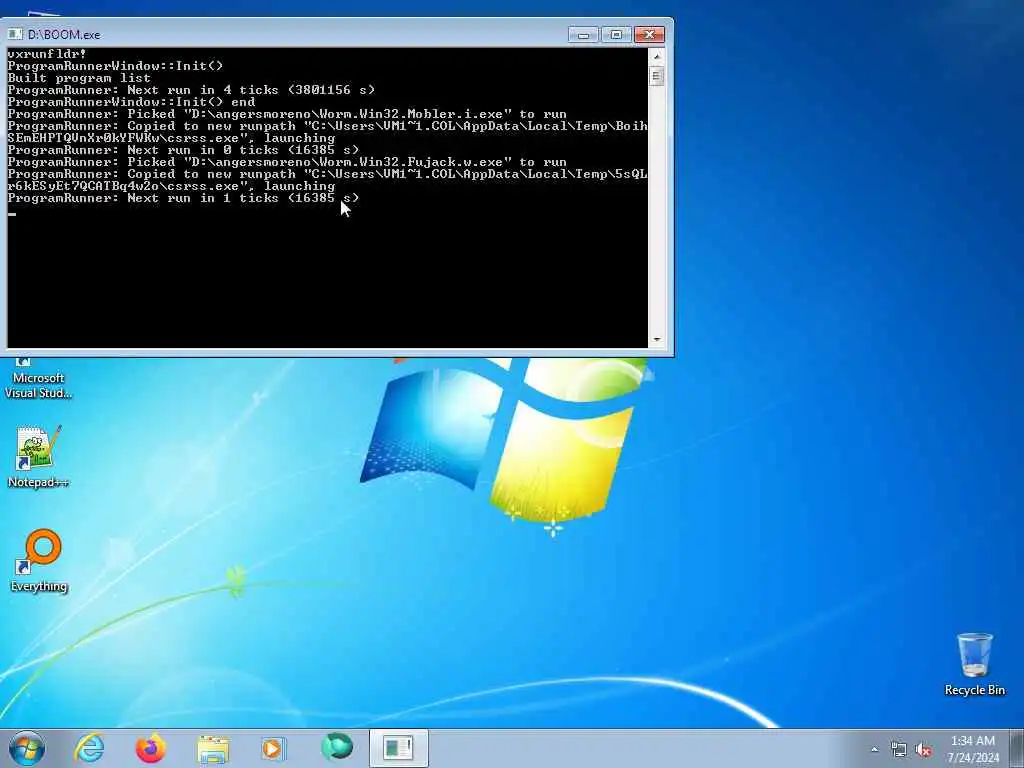Click the console scrollbar down arrow
The width and height of the screenshot is (1024, 768).
coord(656,340)
